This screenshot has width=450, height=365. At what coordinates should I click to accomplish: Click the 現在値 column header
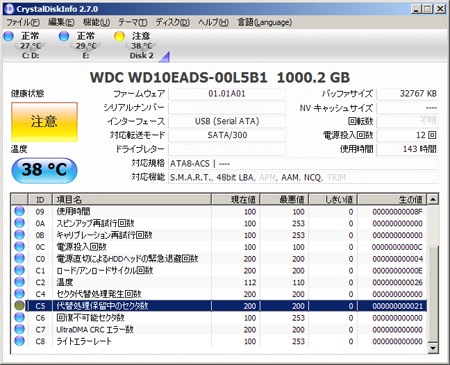coord(235,199)
